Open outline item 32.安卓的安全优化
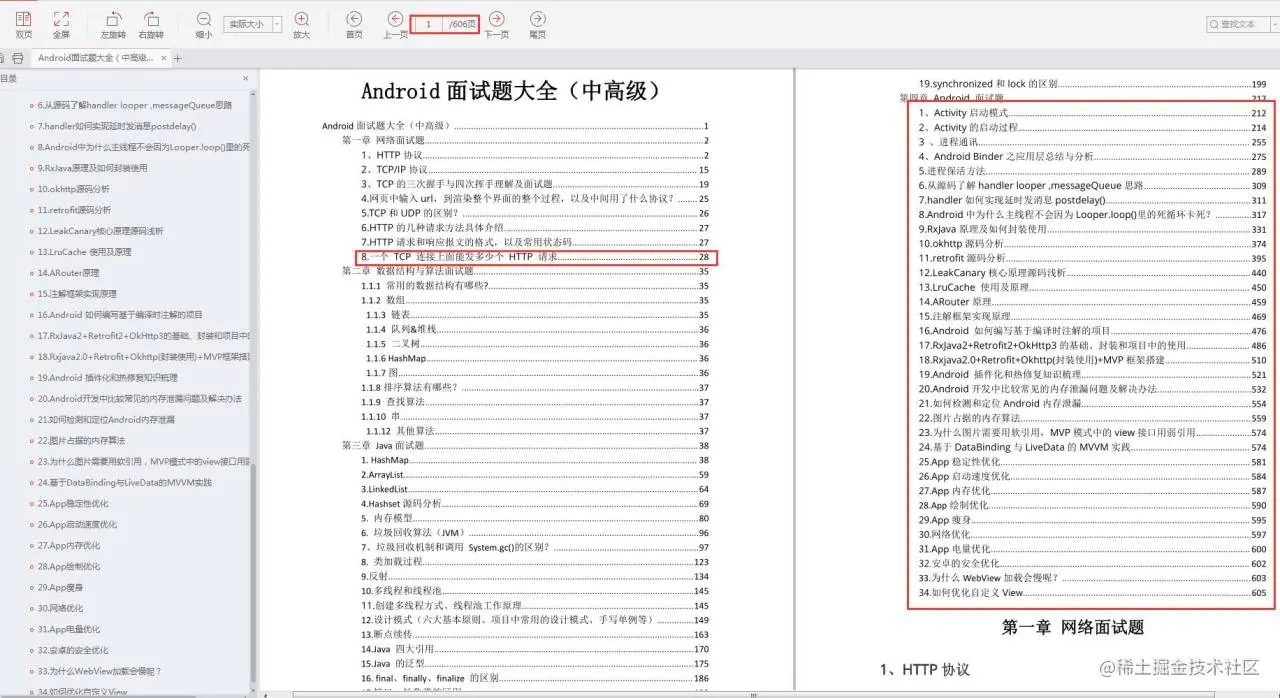This screenshot has height=698, width=1280. [x=72, y=651]
